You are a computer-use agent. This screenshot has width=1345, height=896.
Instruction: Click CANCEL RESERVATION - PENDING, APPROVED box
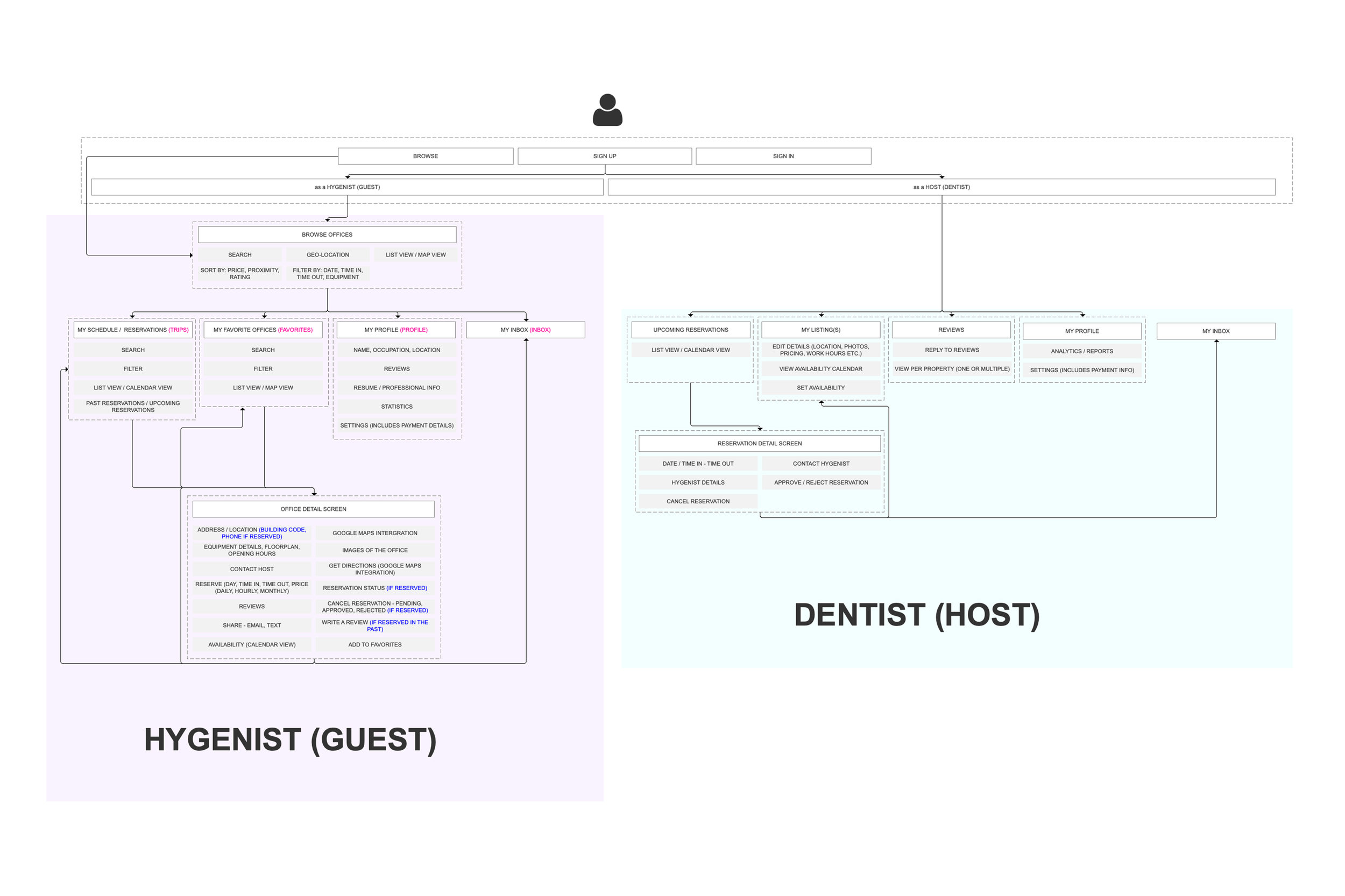coord(375,607)
